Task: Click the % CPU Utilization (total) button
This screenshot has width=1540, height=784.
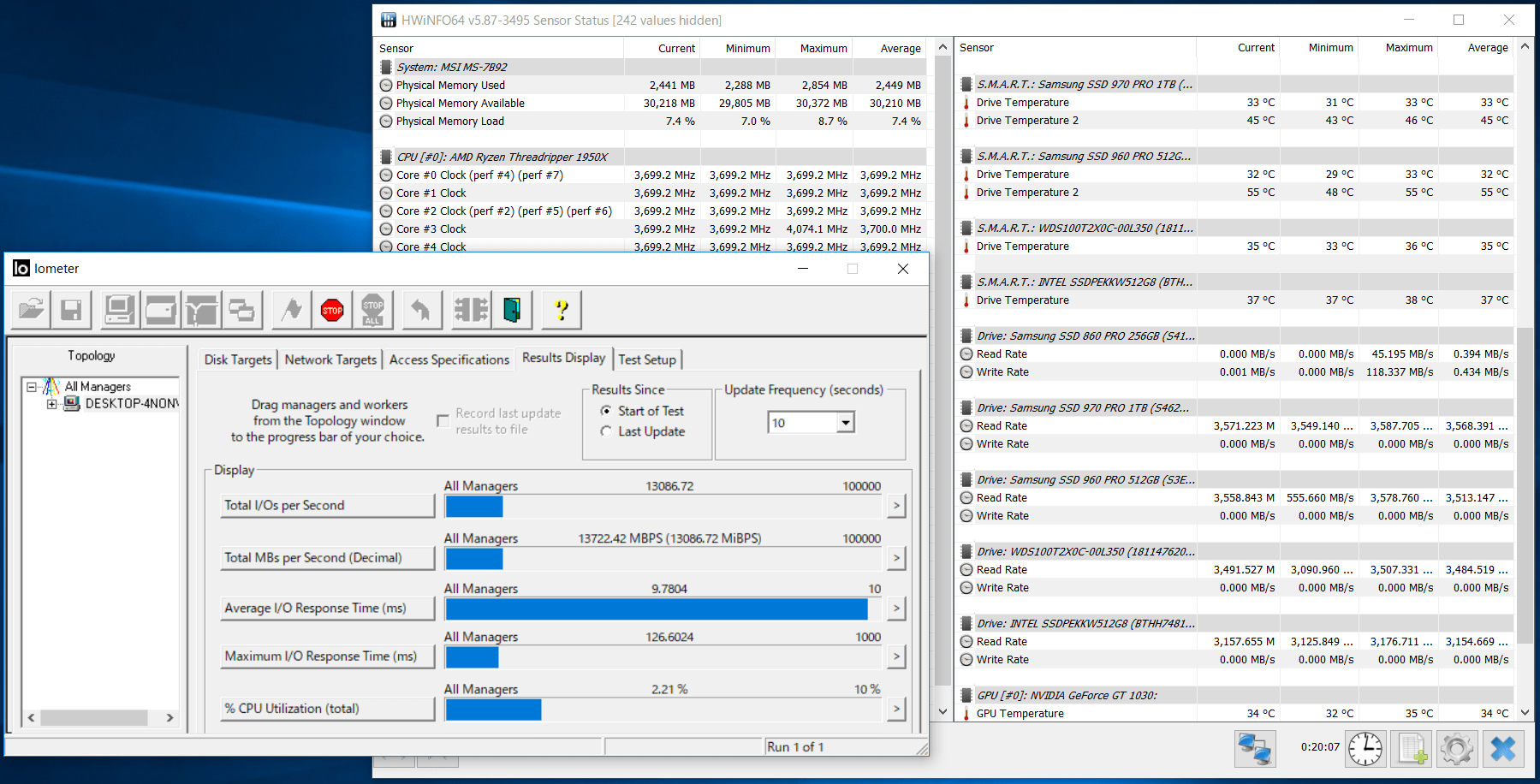Action: point(328,709)
